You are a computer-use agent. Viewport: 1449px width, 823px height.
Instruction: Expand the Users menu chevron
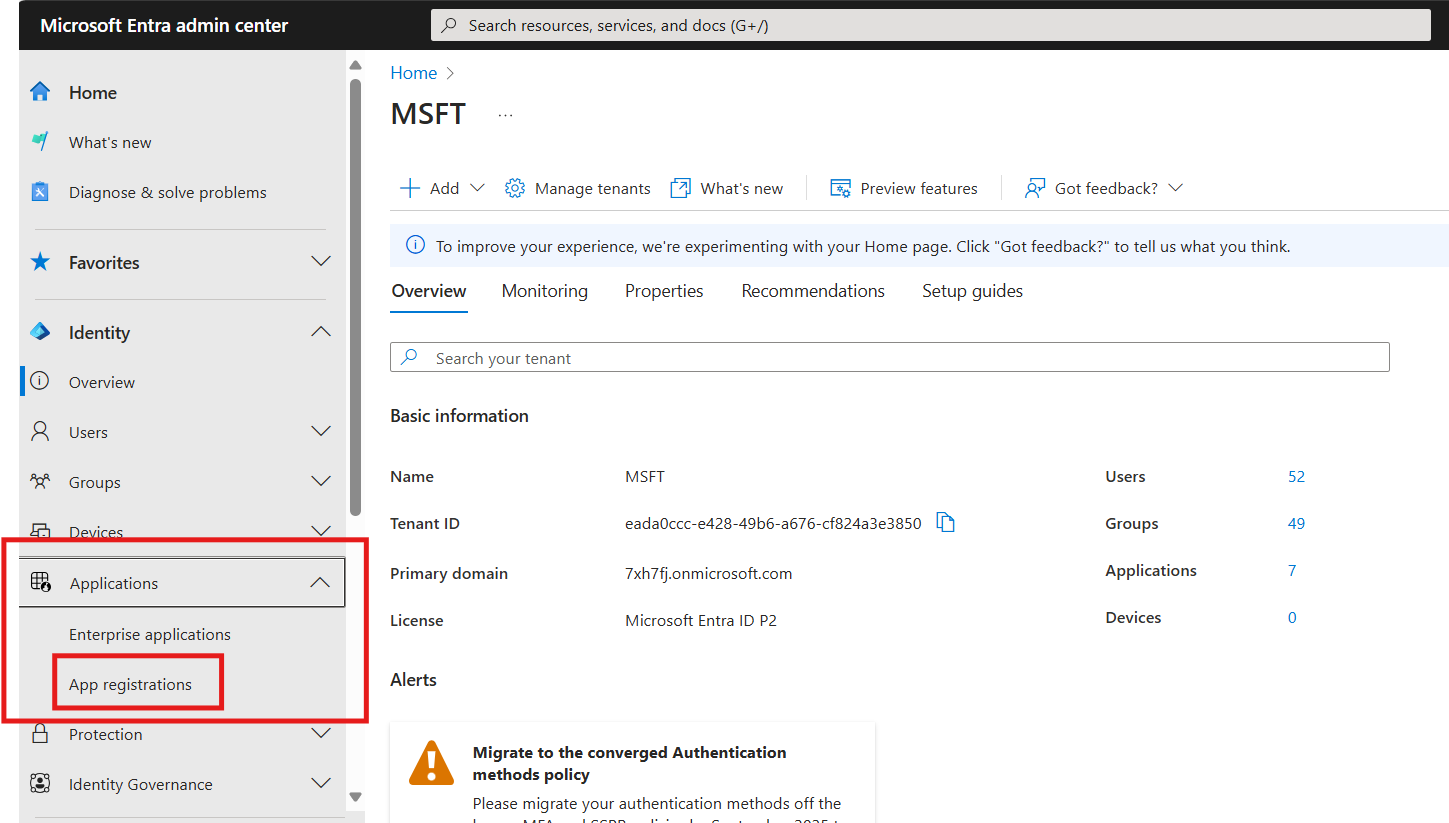click(x=321, y=431)
